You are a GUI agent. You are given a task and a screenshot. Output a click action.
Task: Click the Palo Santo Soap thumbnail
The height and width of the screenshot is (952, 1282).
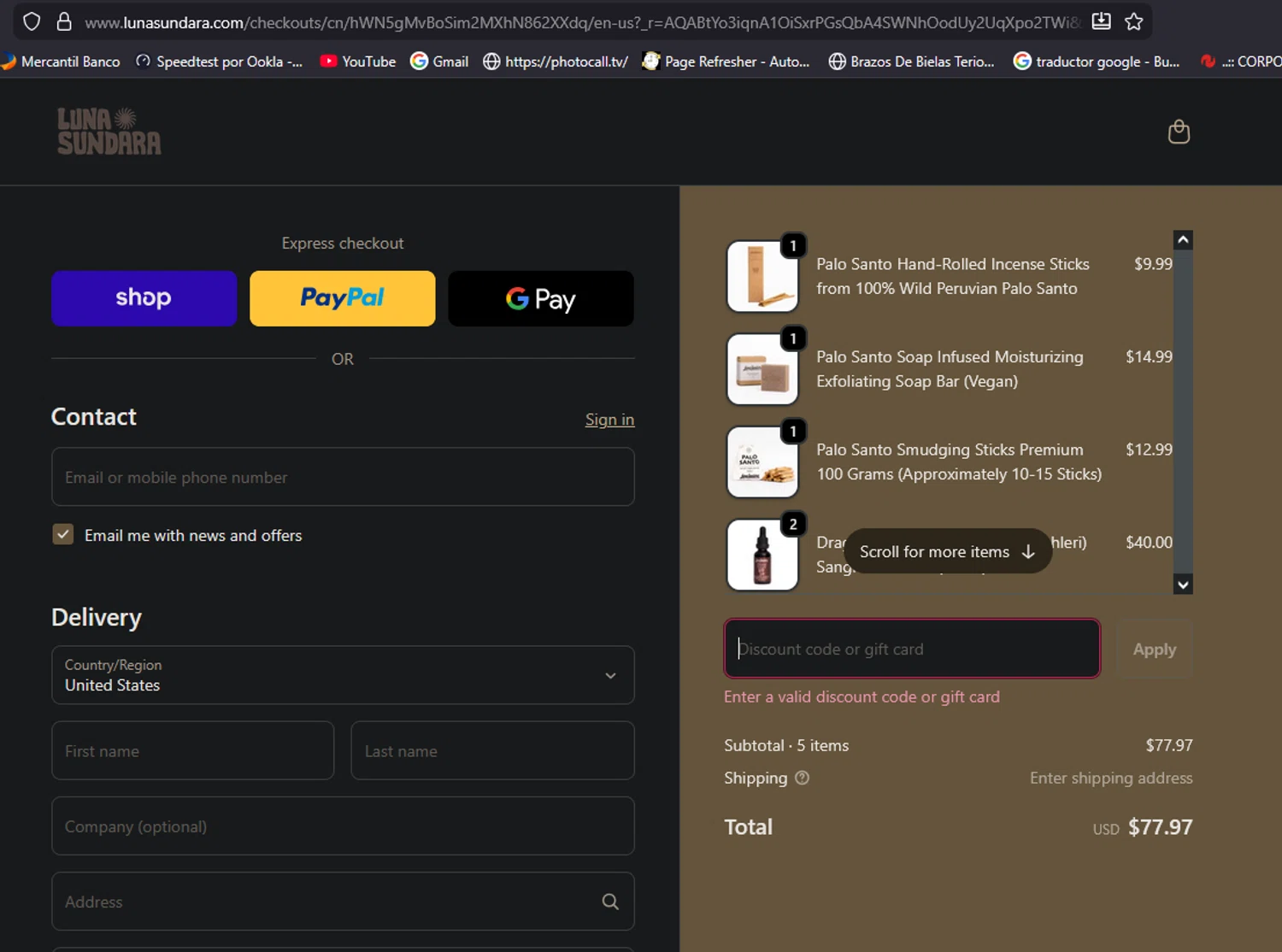click(x=762, y=369)
